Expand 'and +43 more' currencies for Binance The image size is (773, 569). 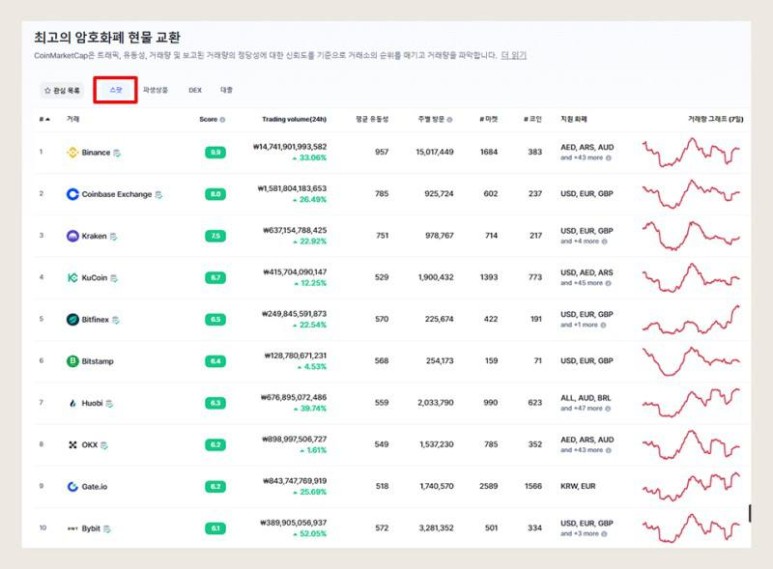(582, 158)
